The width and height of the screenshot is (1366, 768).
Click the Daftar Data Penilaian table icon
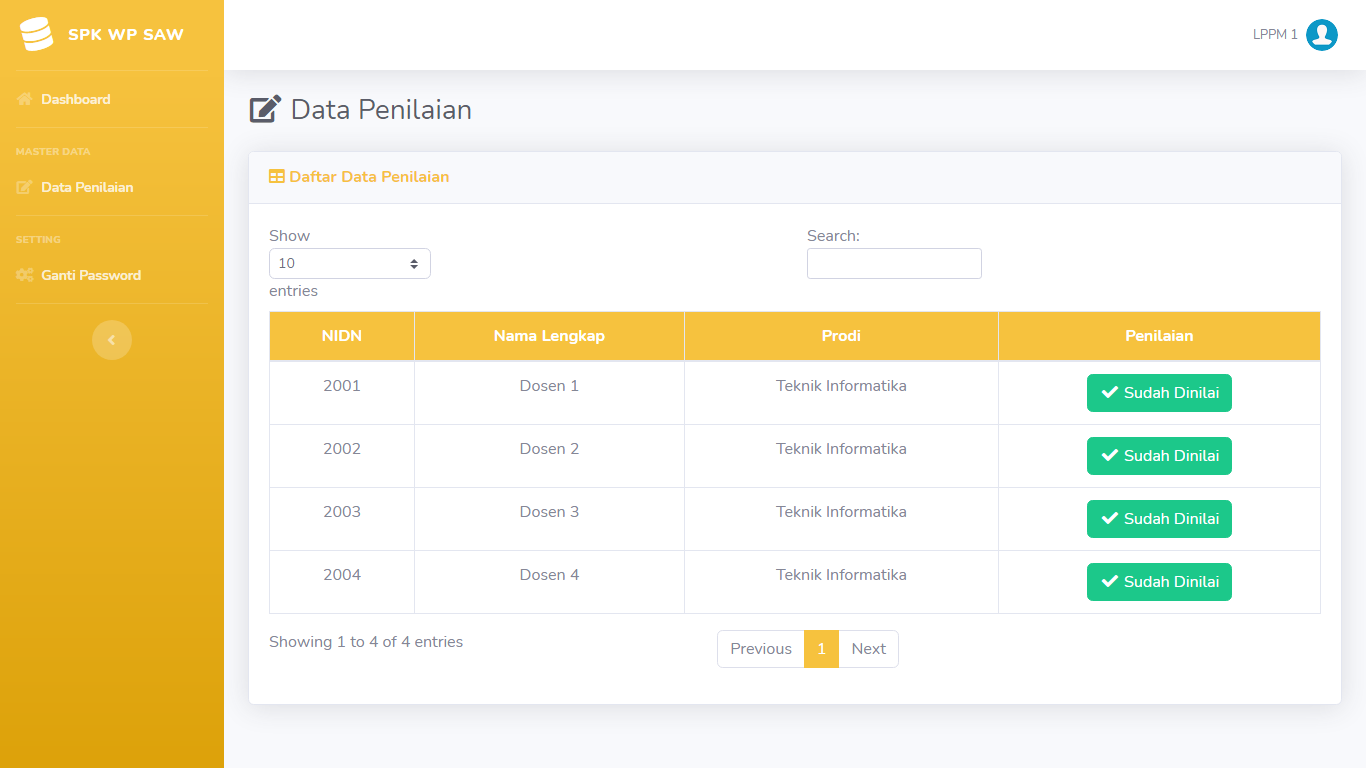click(277, 177)
